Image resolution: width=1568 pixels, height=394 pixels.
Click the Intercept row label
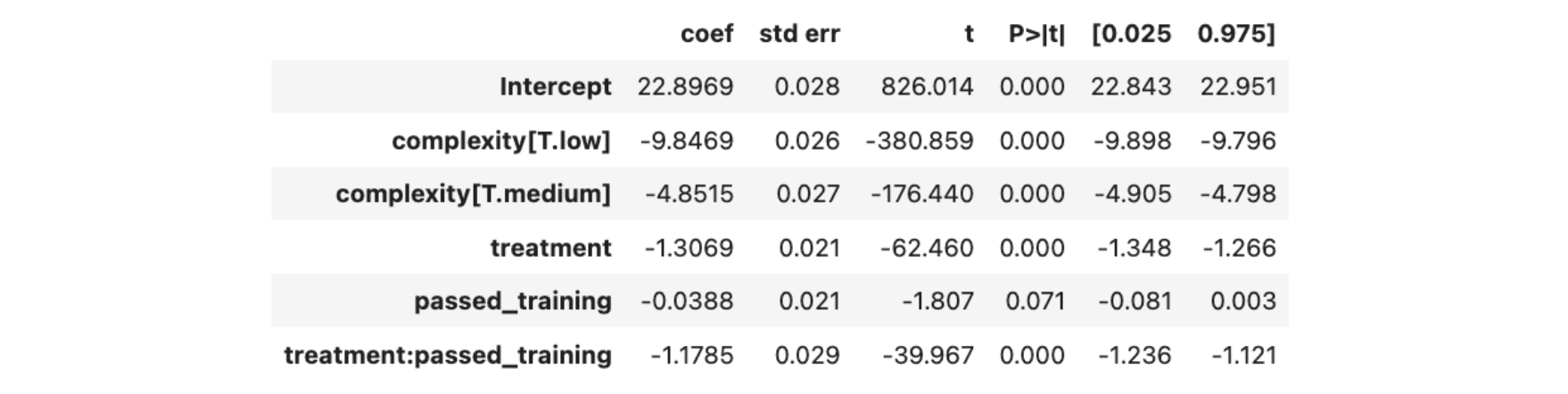555,86
